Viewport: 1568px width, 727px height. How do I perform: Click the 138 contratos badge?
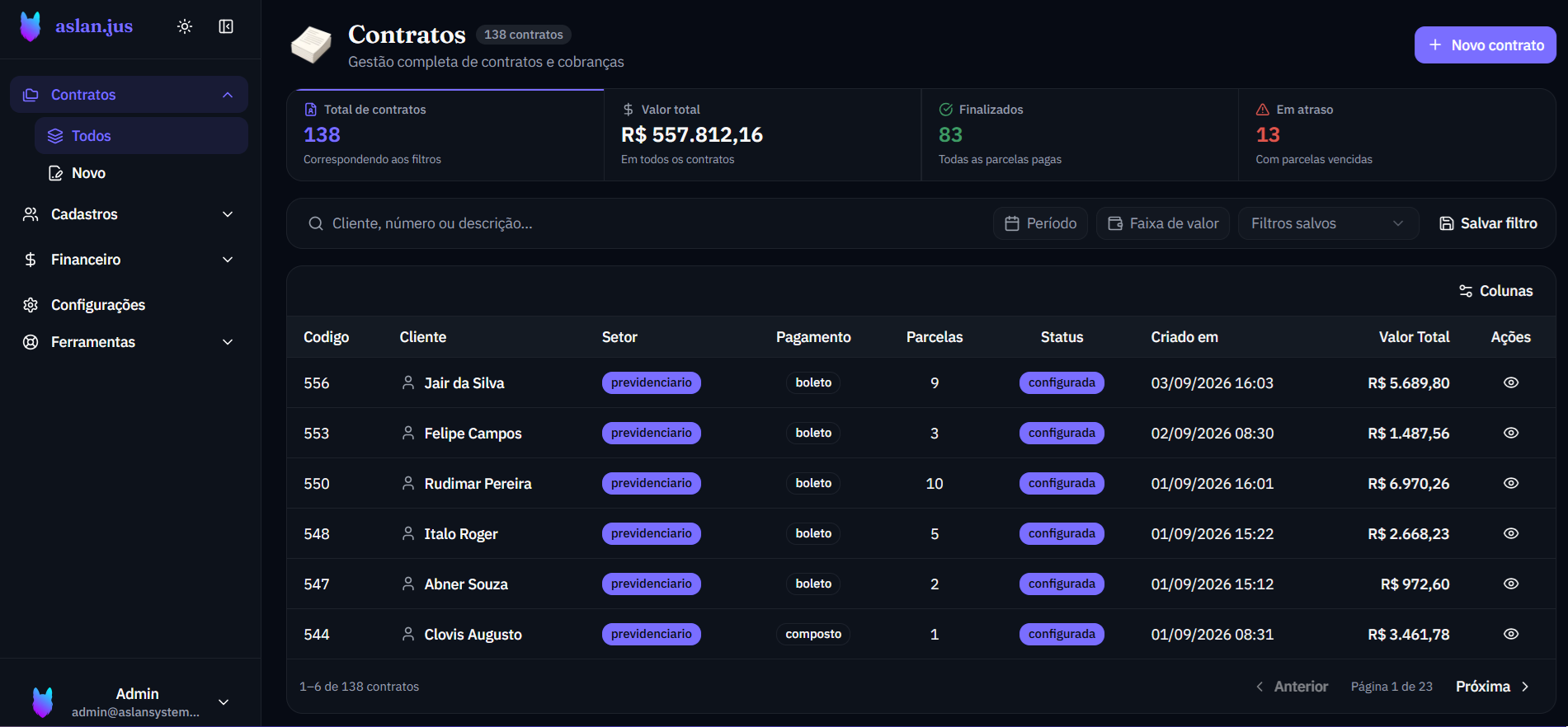point(524,35)
